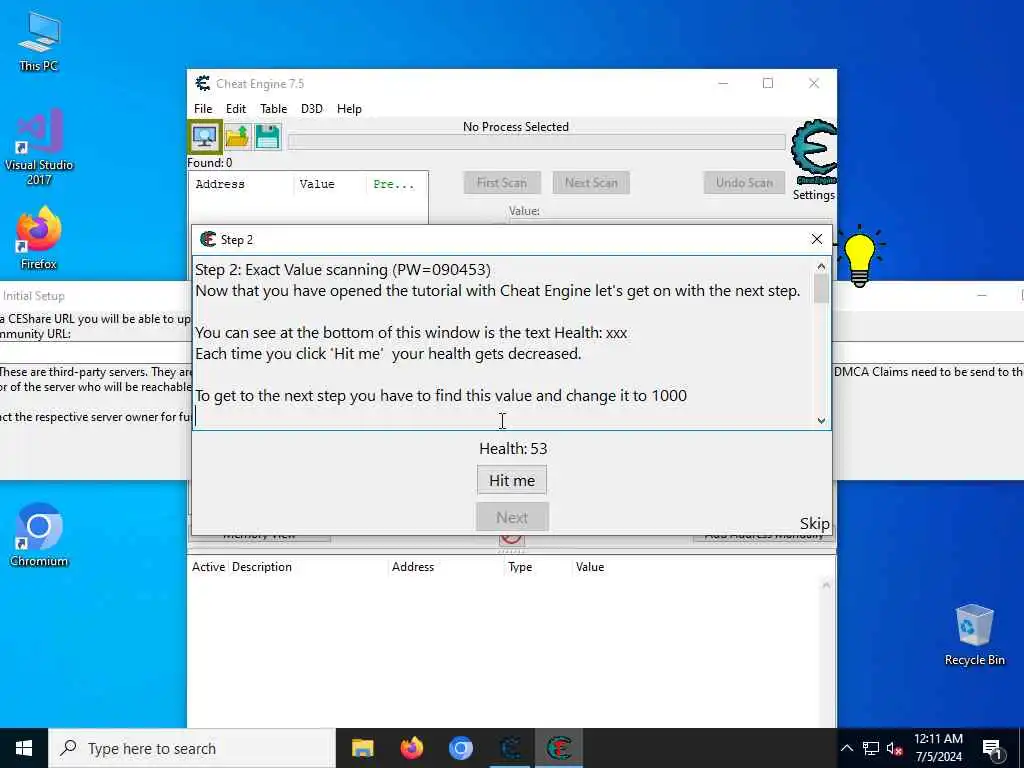
Task: Click the yellow light bulb hint icon
Action: click(x=859, y=257)
